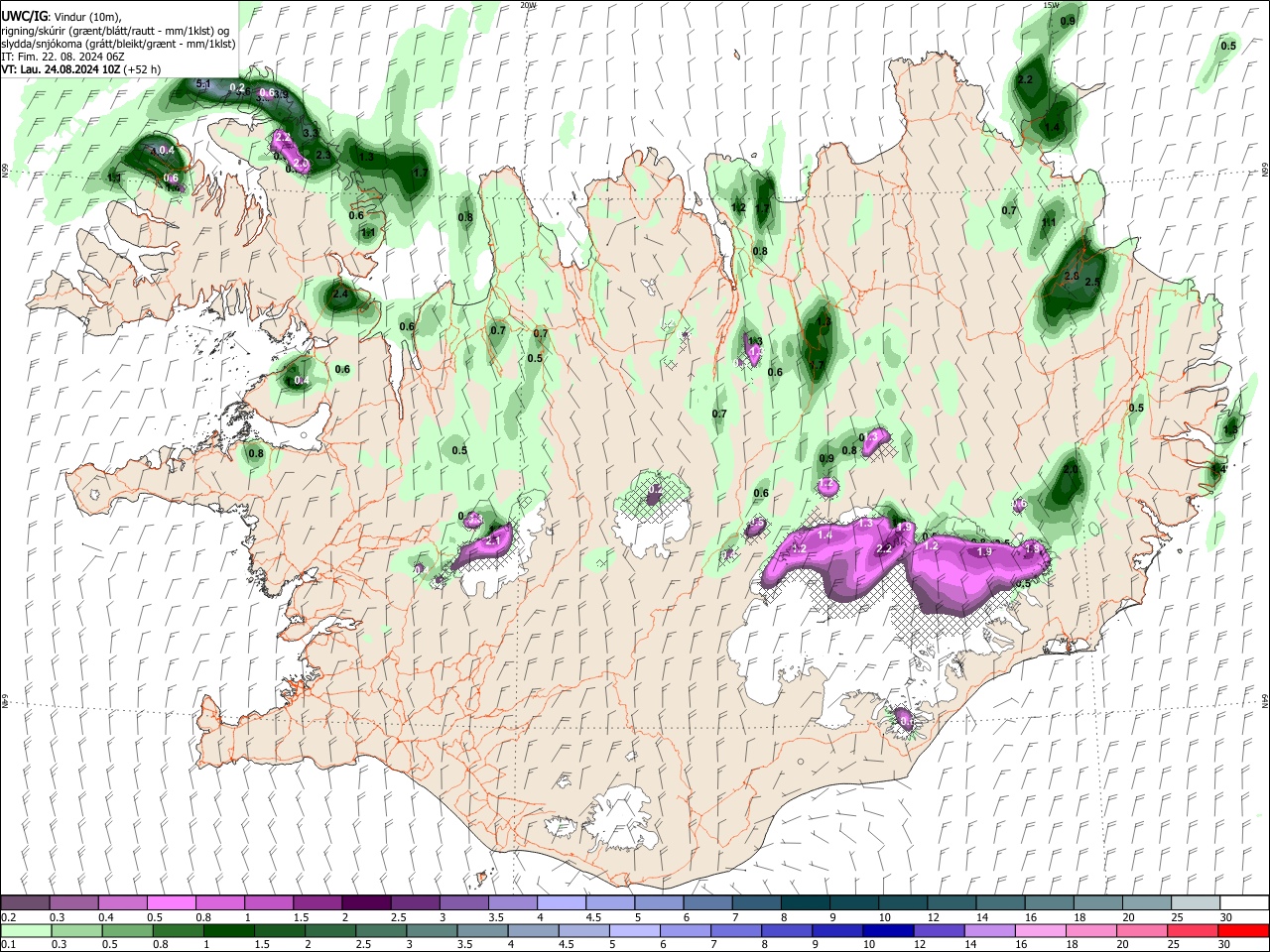Click the '5.1' precipitation value on map
The height and width of the screenshot is (952, 1270).
click(x=203, y=85)
